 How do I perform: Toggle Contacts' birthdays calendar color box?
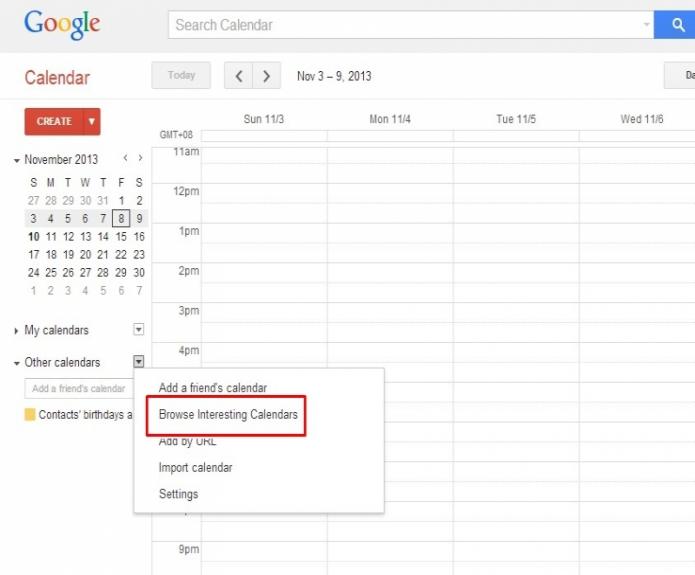[x=30, y=415]
